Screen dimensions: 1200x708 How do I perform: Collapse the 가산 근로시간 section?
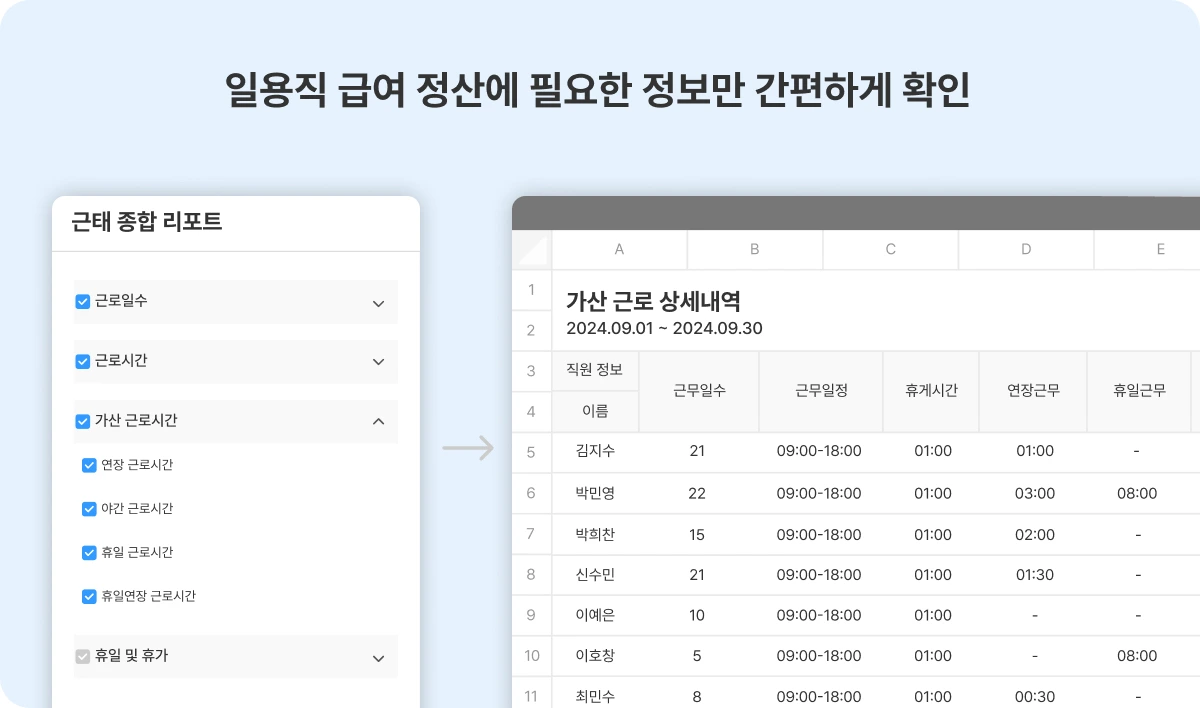pos(378,421)
